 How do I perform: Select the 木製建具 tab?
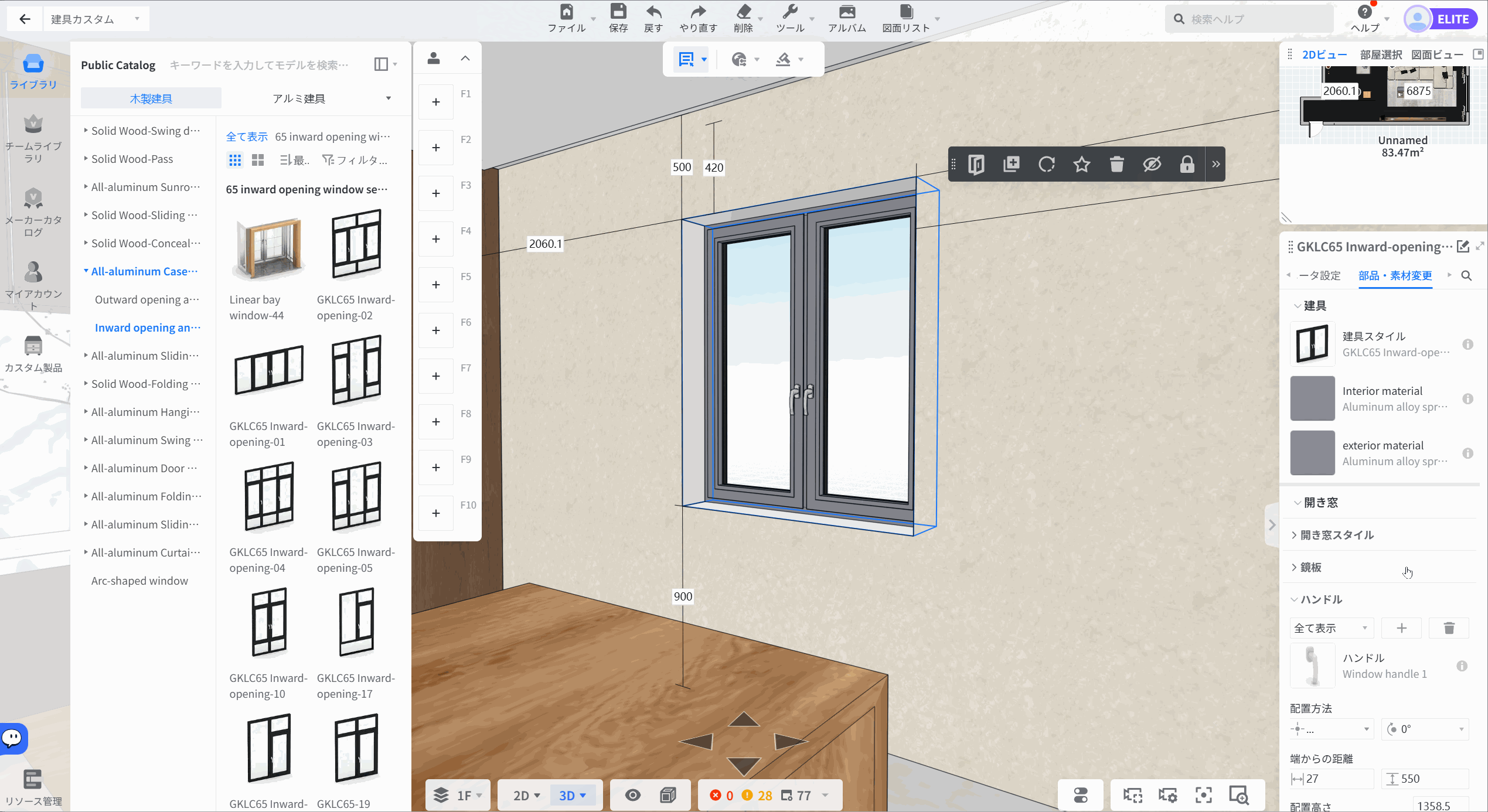pyautogui.click(x=151, y=98)
